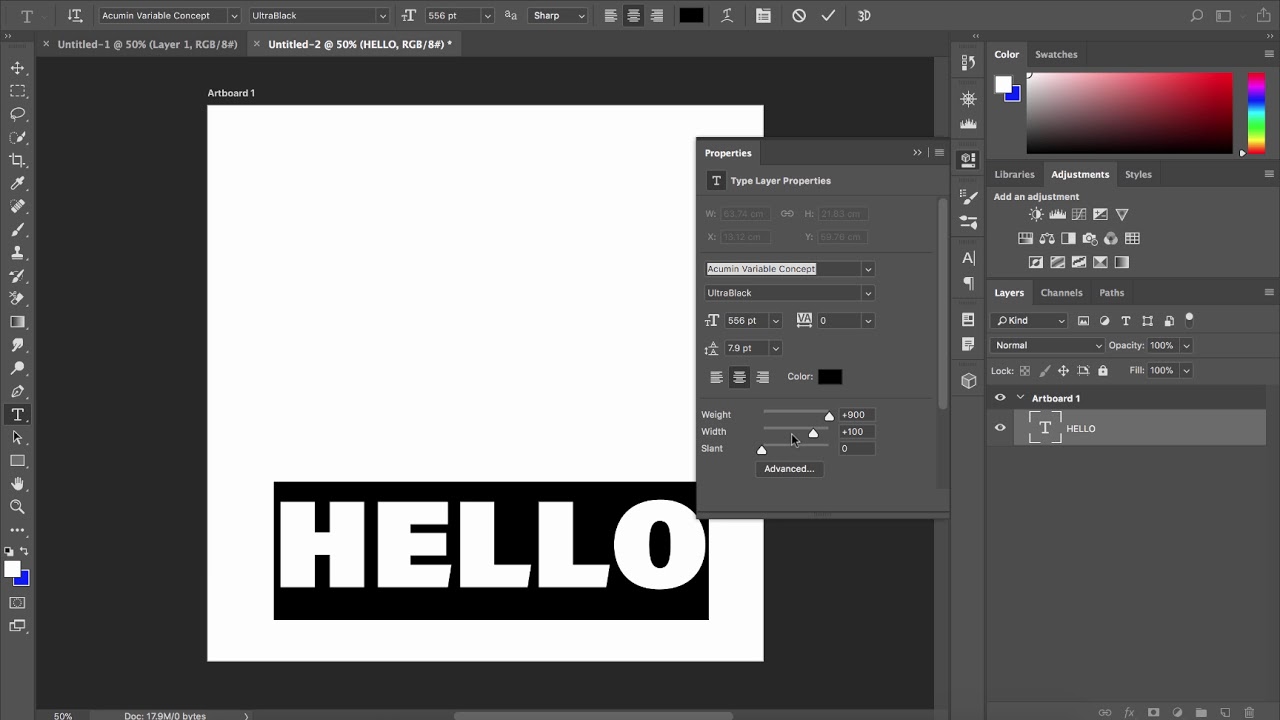Add a Curves adjustment
This screenshot has height=720, width=1280.
pyautogui.click(x=1079, y=214)
